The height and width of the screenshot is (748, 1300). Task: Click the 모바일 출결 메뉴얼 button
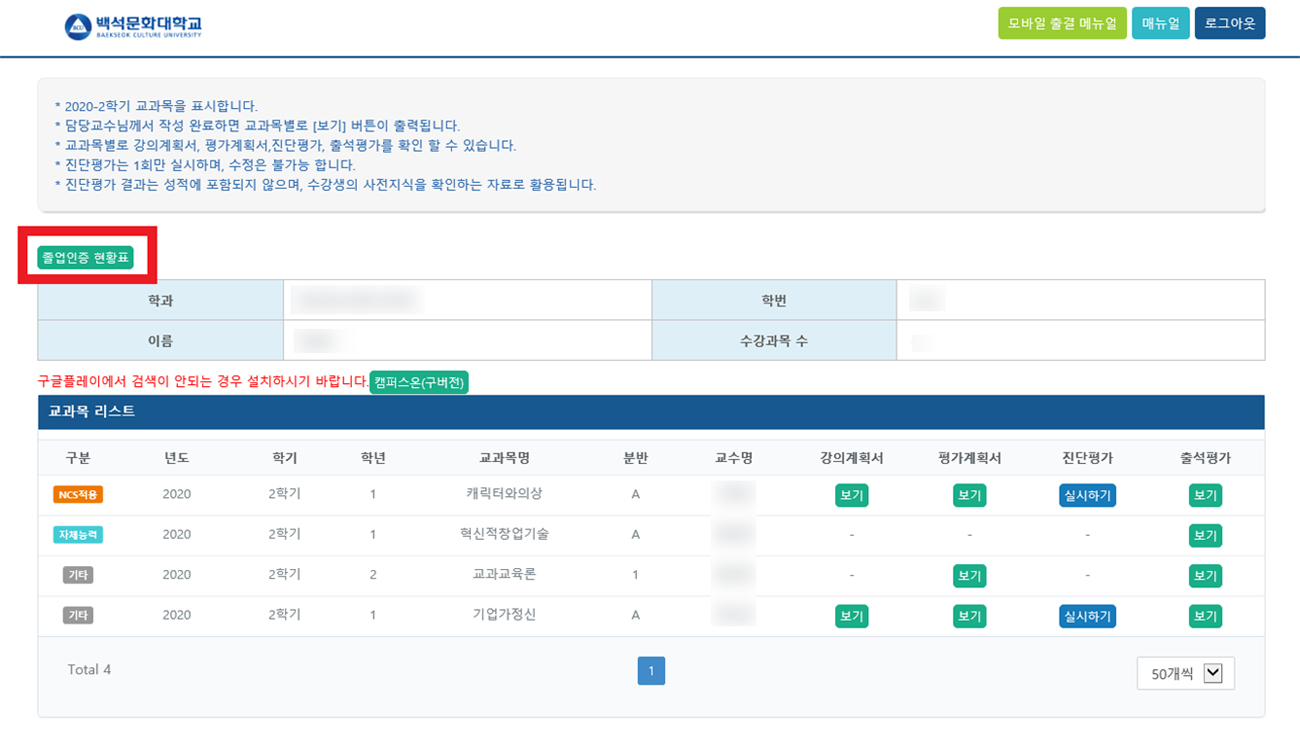[x=1062, y=22]
